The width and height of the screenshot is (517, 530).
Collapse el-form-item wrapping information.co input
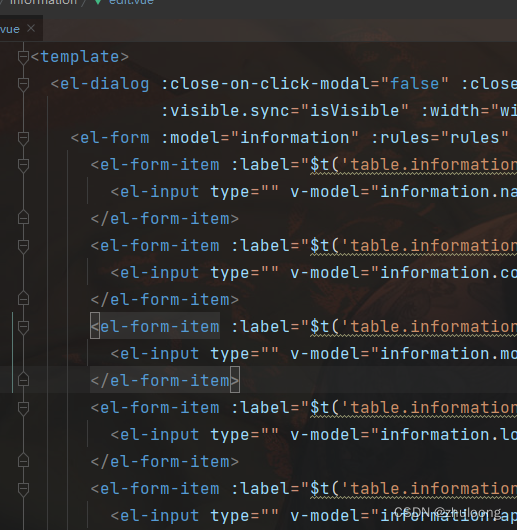pos(23,246)
